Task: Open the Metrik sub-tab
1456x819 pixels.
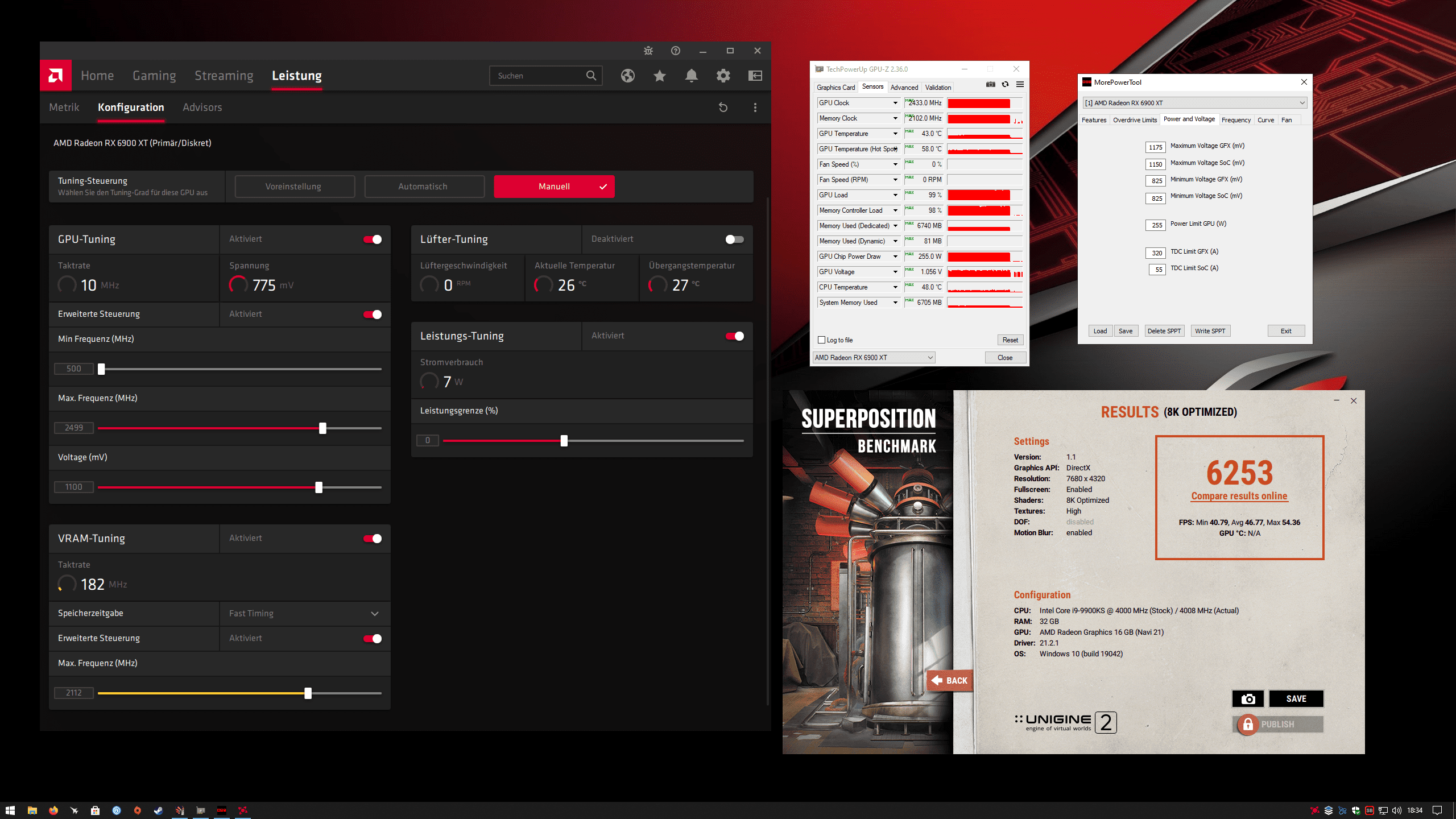Action: pyautogui.click(x=64, y=107)
